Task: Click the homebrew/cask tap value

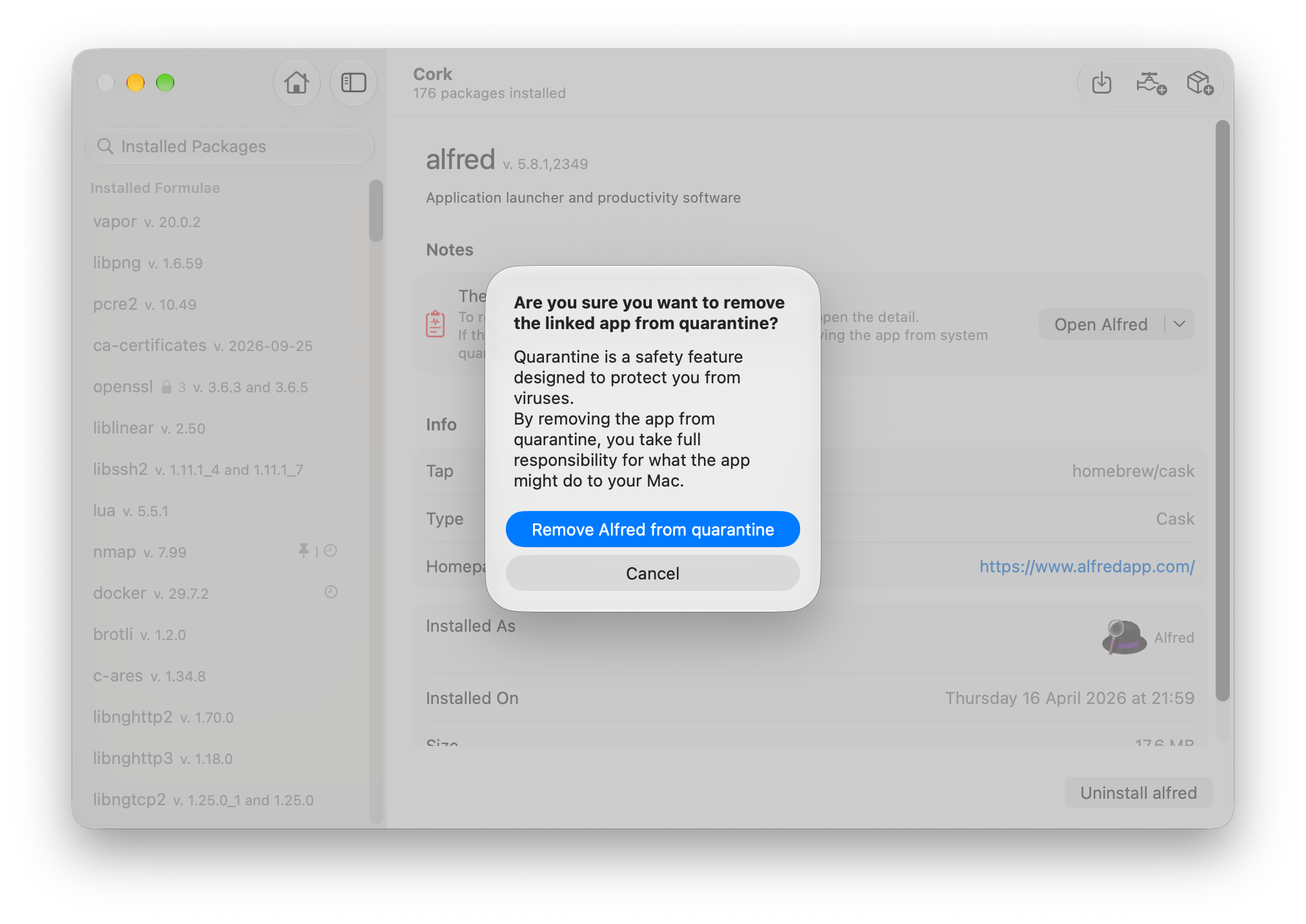Action: click(1133, 471)
